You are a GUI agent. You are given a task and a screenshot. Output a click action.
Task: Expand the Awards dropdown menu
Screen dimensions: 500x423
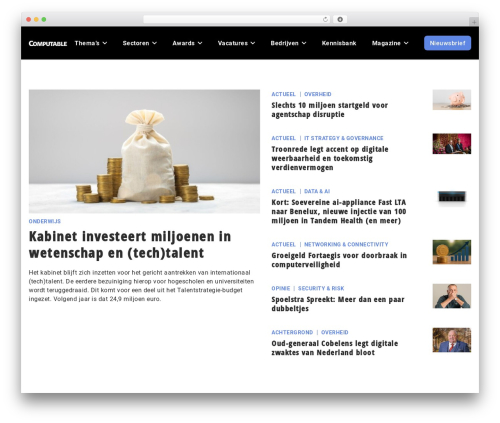(x=187, y=43)
